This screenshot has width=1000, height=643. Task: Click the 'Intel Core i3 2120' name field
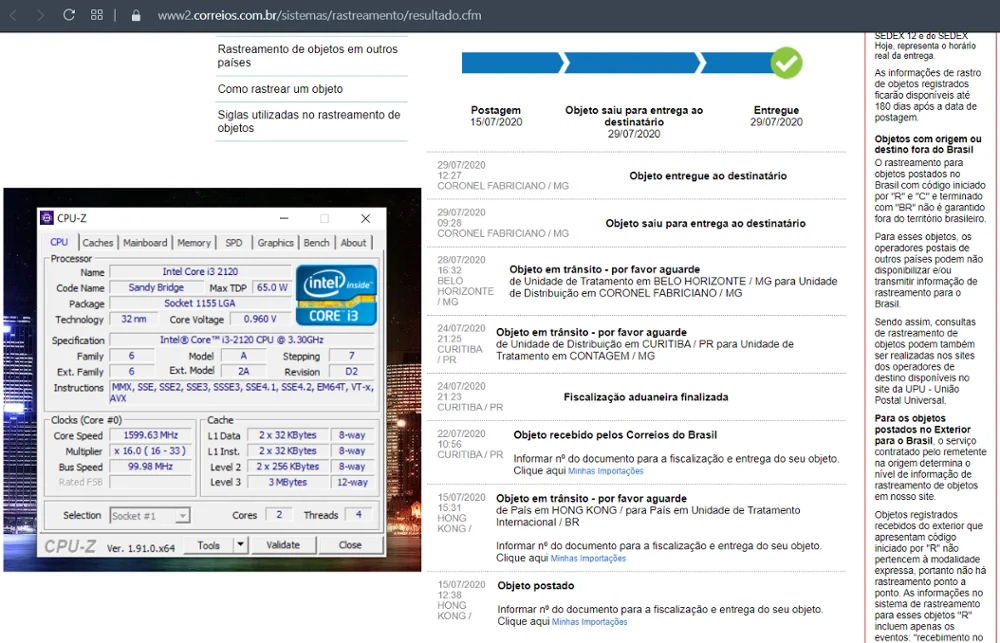(200, 272)
